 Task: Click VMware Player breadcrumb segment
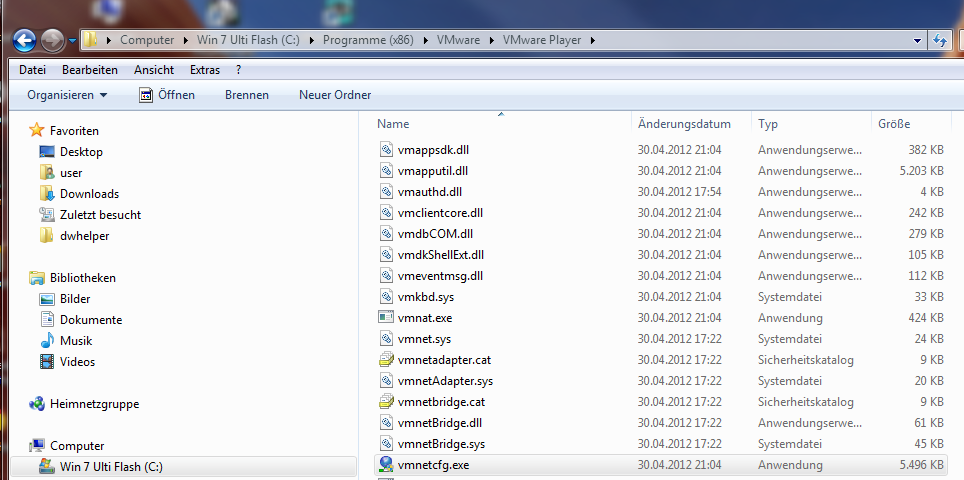[x=542, y=40]
